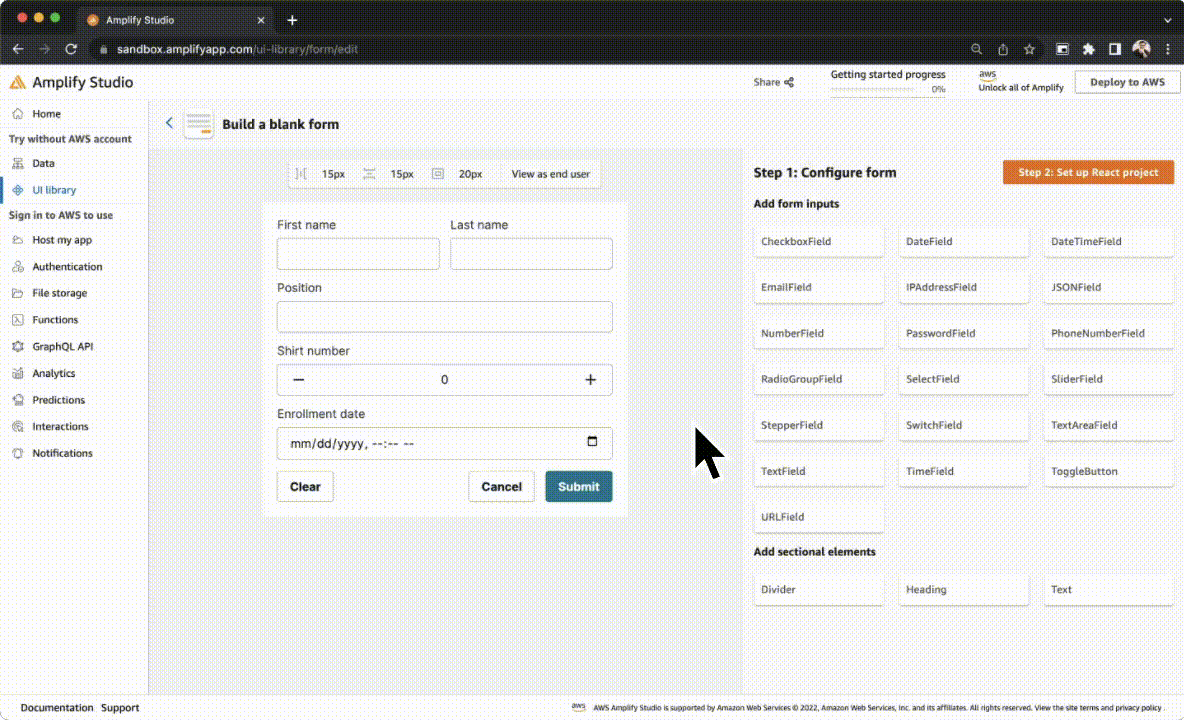Click the padding spacing icon
Viewport: 1184px width, 720px height.
437,173
